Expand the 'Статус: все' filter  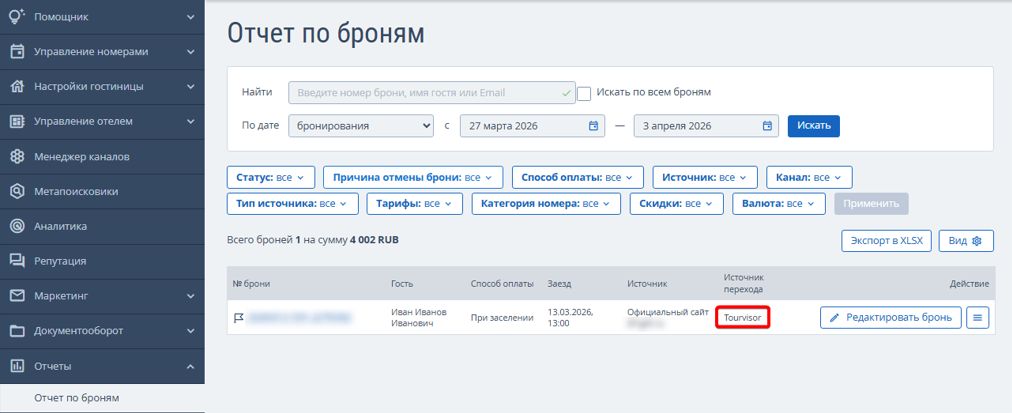pyautogui.click(x=271, y=177)
